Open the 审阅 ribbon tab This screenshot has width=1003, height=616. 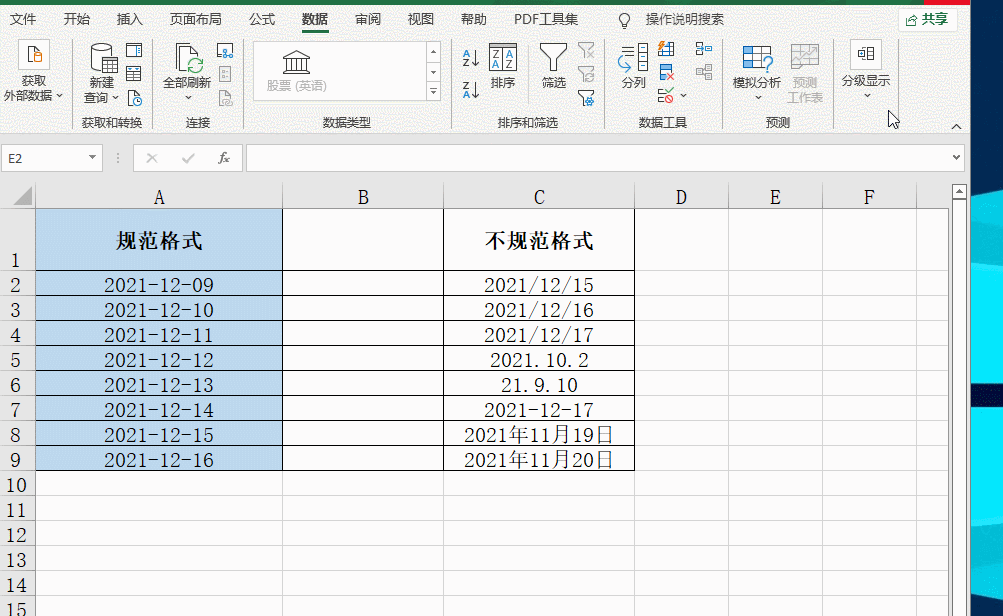[x=368, y=18]
